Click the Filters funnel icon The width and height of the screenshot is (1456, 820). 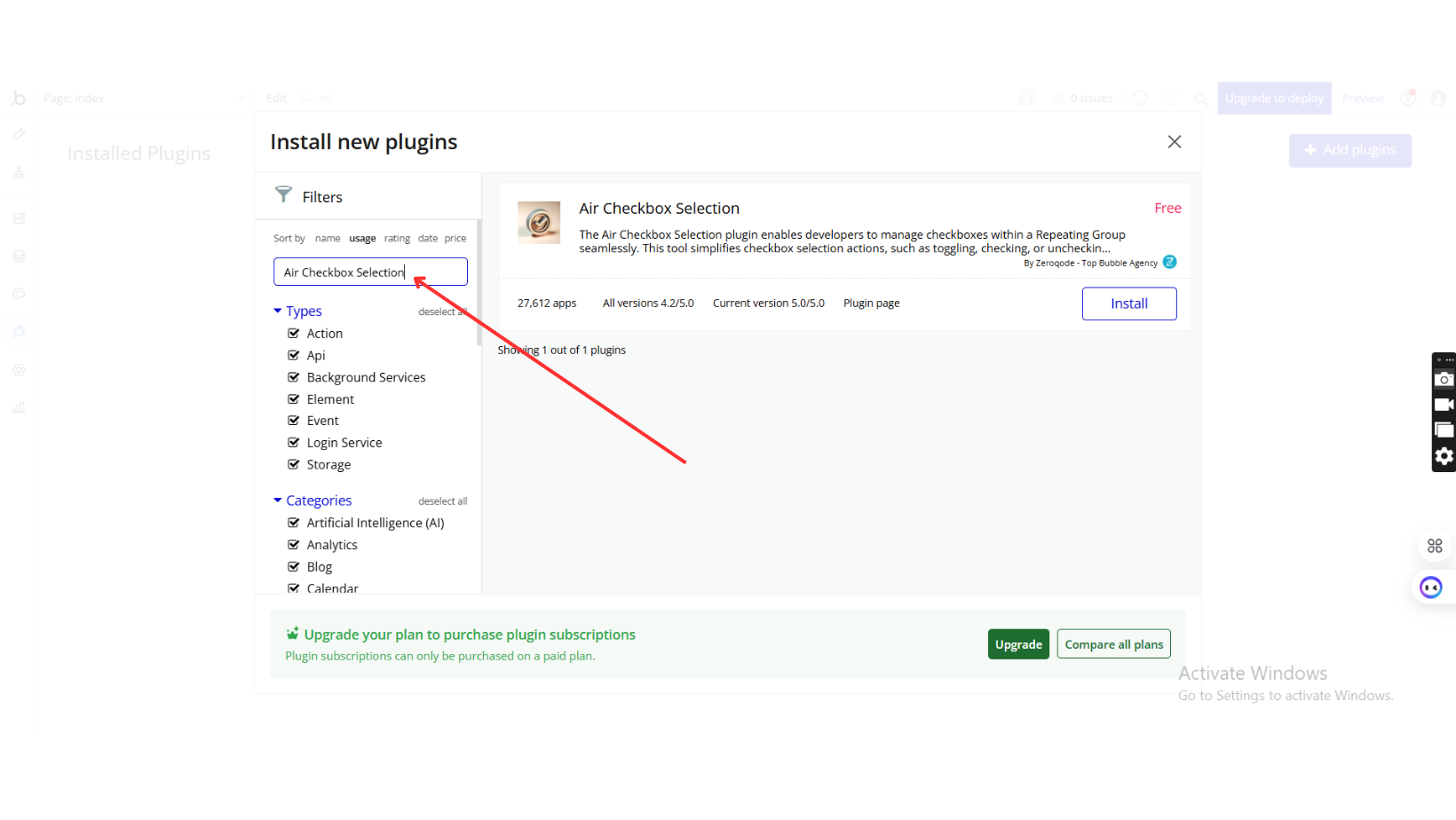click(283, 194)
